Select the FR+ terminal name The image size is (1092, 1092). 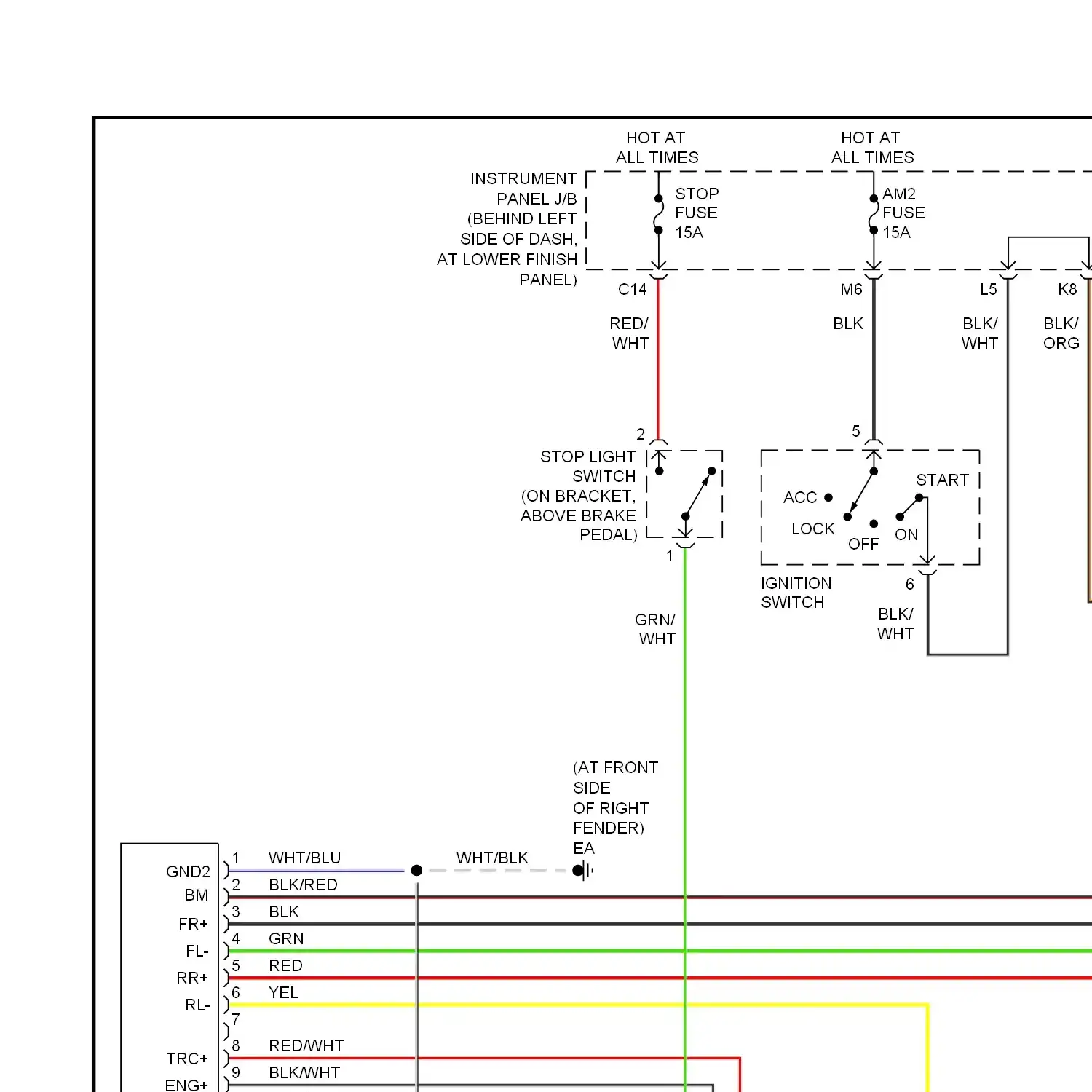point(194,925)
